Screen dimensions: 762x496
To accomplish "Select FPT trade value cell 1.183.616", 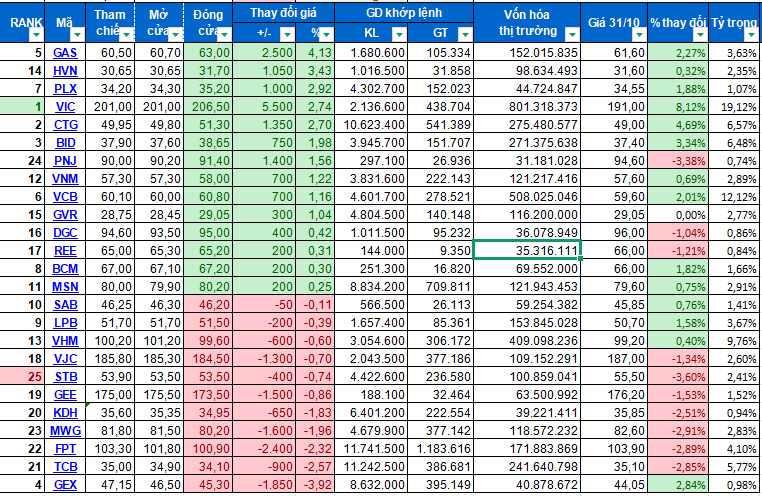I will (x=440, y=448).
